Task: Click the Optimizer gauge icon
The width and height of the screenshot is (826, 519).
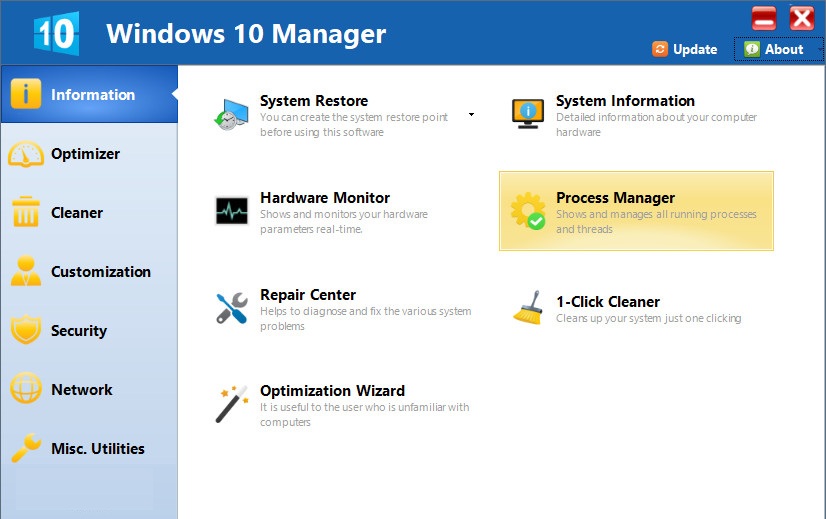Action: (26, 154)
